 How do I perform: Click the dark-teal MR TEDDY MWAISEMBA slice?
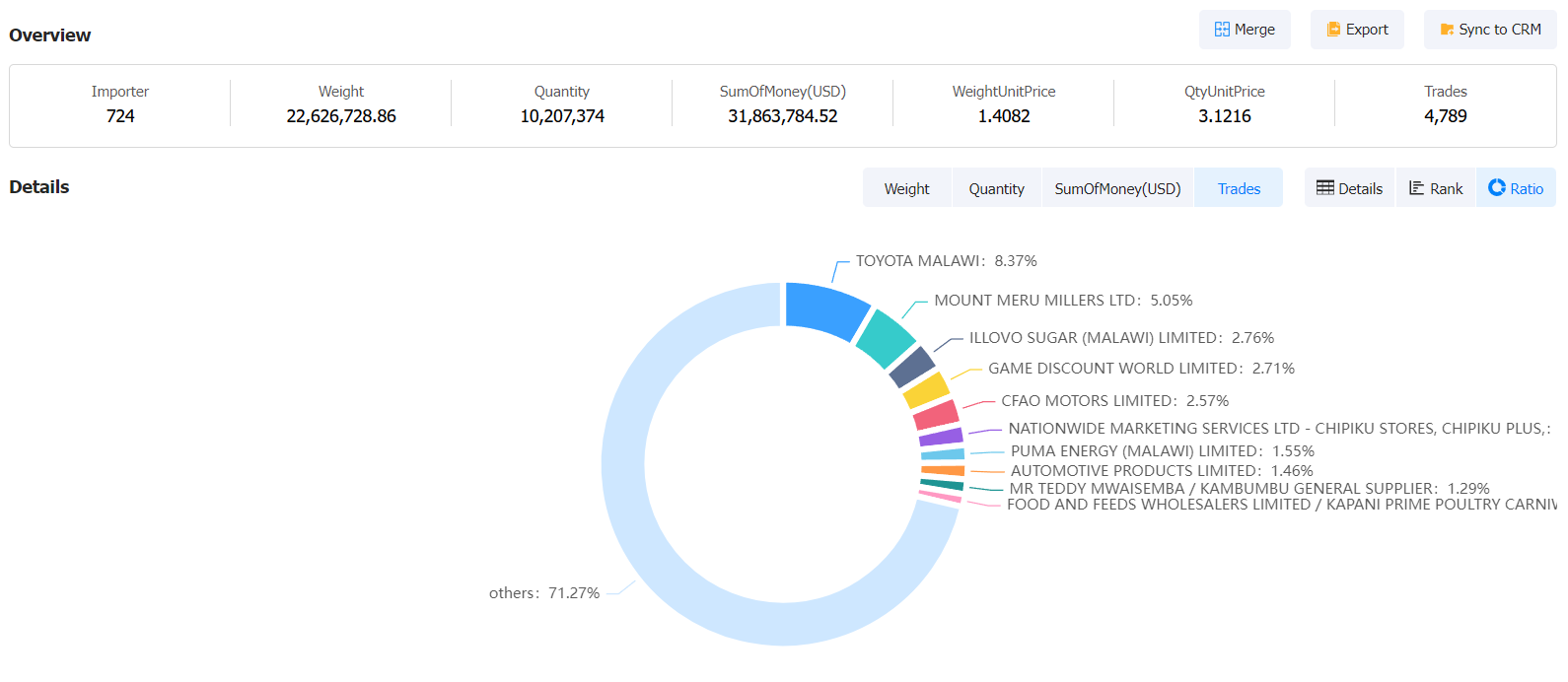coord(942,485)
